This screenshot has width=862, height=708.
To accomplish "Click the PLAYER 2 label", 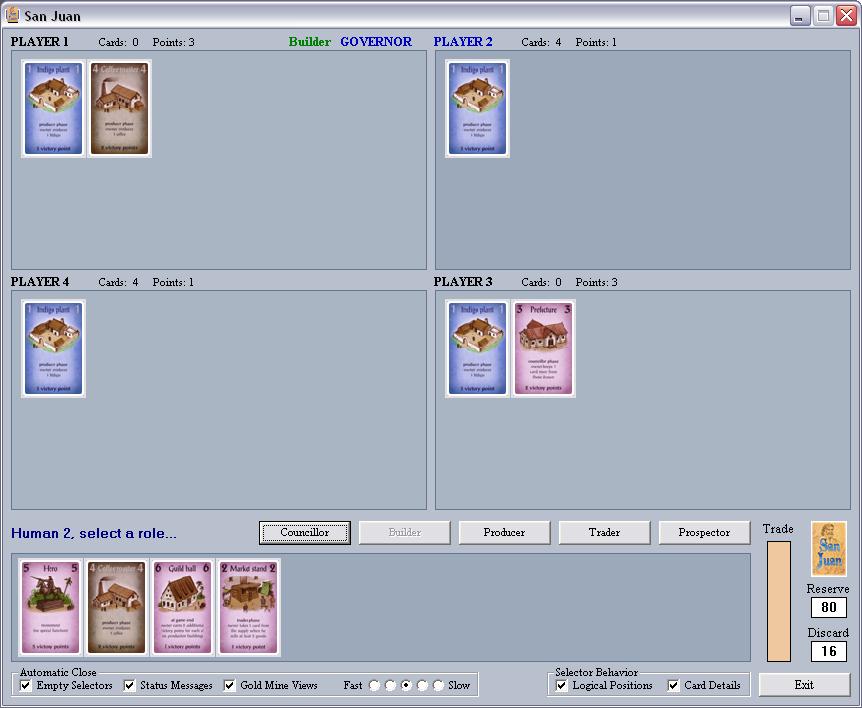I will click(463, 42).
